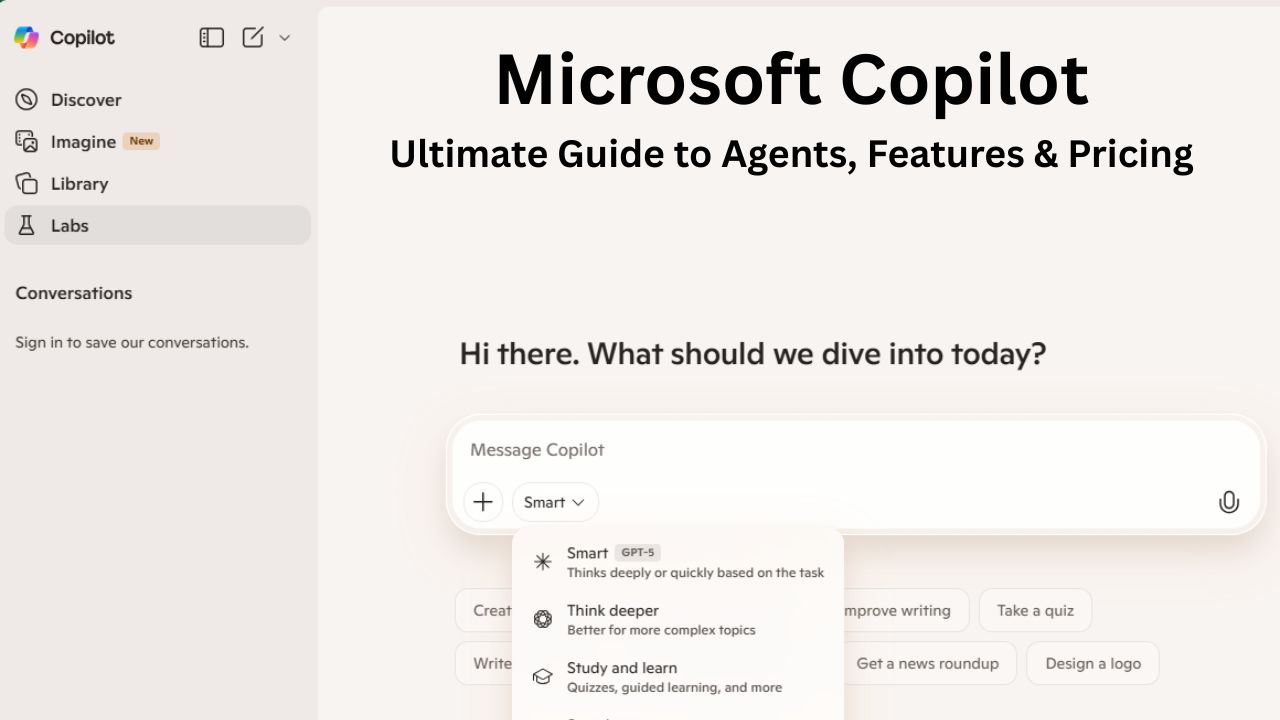Expand the new chat options chevron
The width and height of the screenshot is (1280, 720).
tap(284, 37)
